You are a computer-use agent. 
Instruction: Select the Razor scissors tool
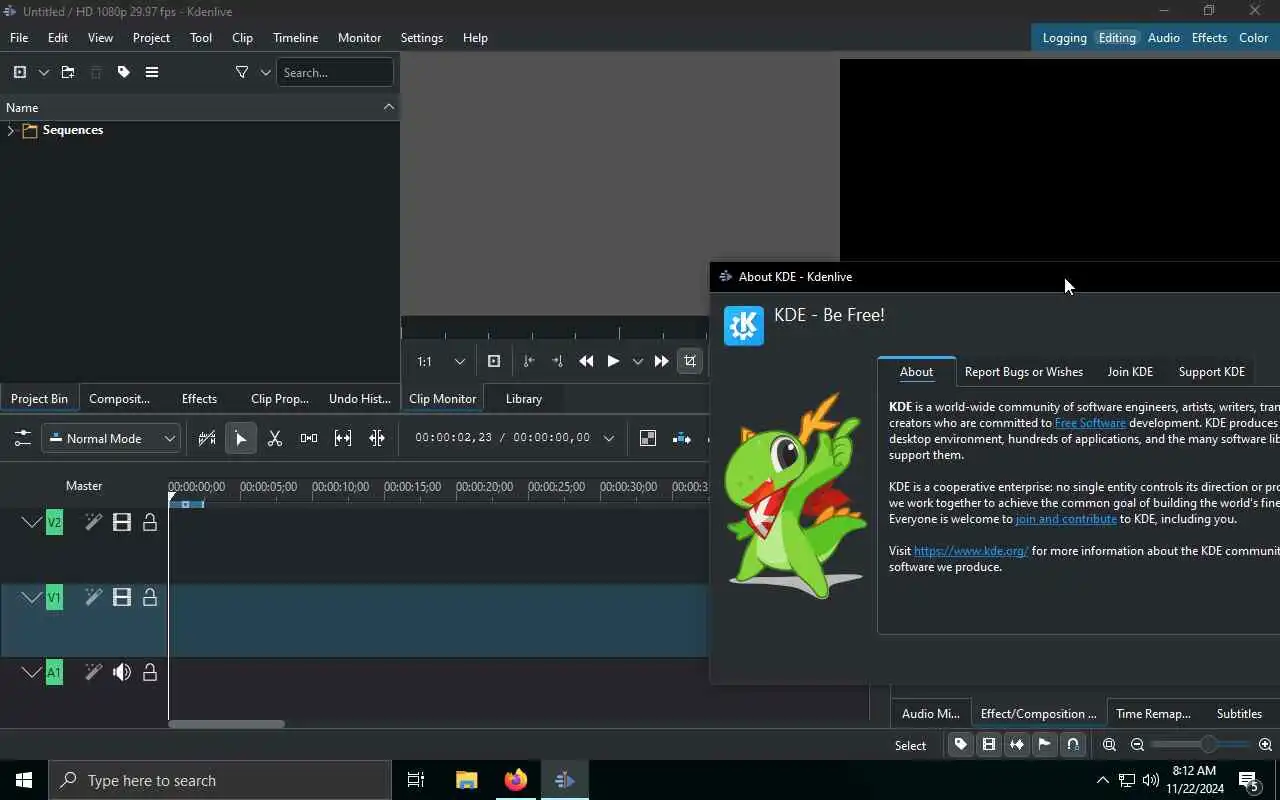pyautogui.click(x=275, y=438)
